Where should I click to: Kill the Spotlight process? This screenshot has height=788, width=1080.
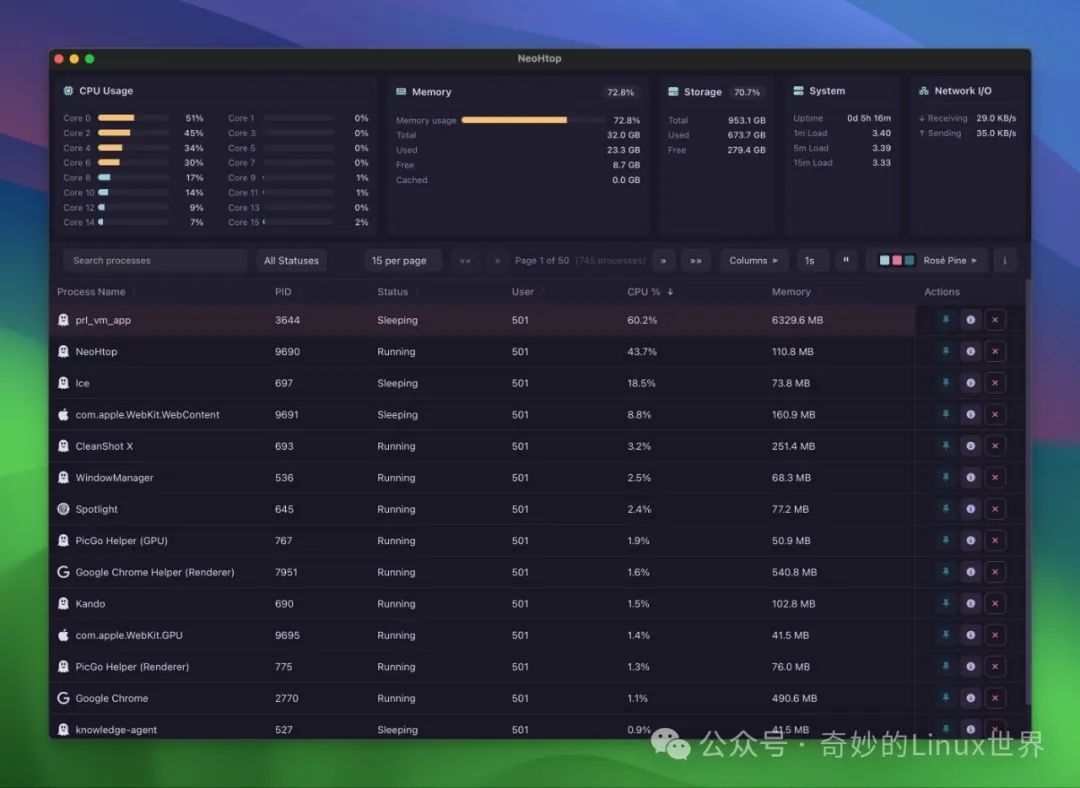pos(995,509)
